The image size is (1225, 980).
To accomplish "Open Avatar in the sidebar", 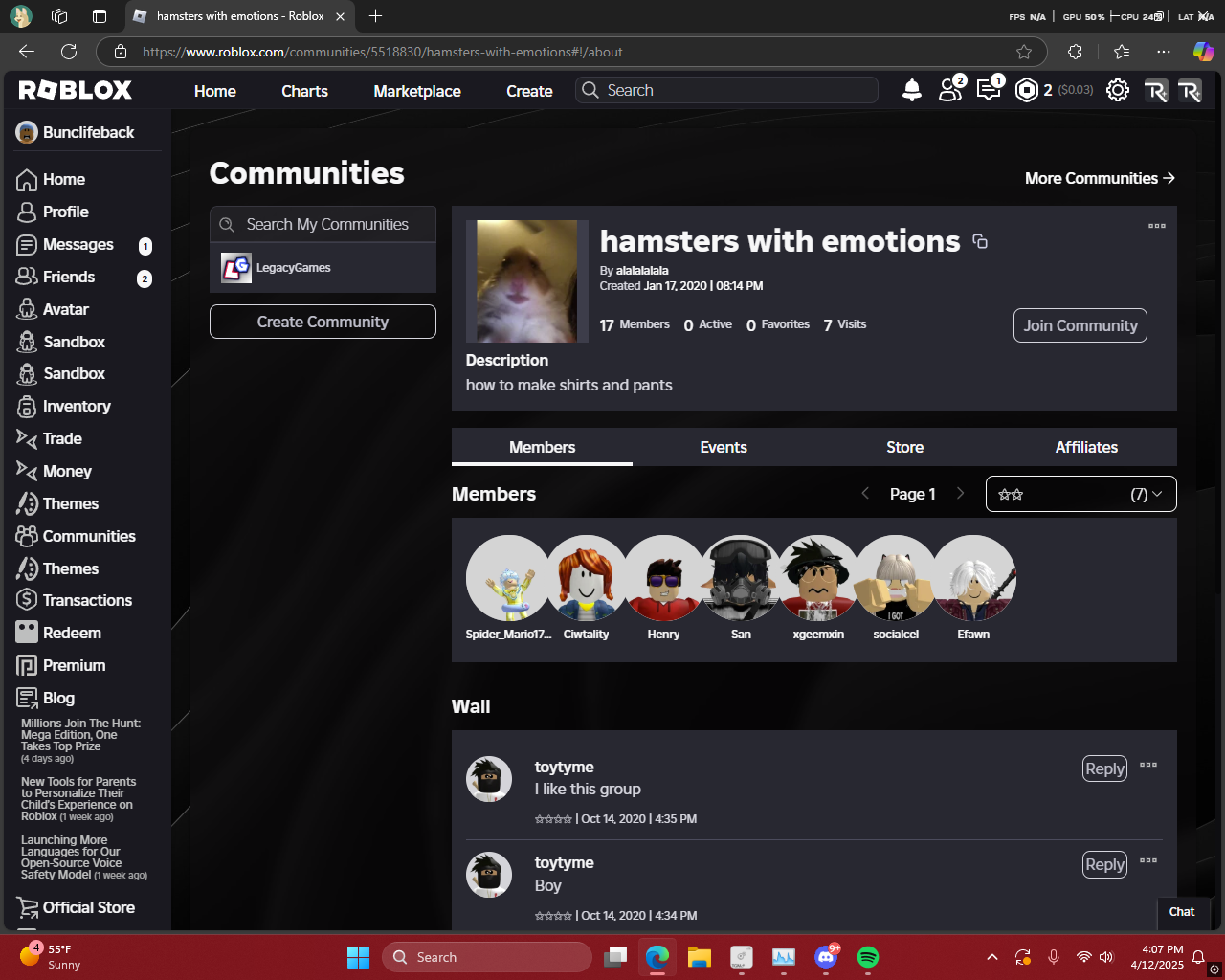I will point(53,310).
